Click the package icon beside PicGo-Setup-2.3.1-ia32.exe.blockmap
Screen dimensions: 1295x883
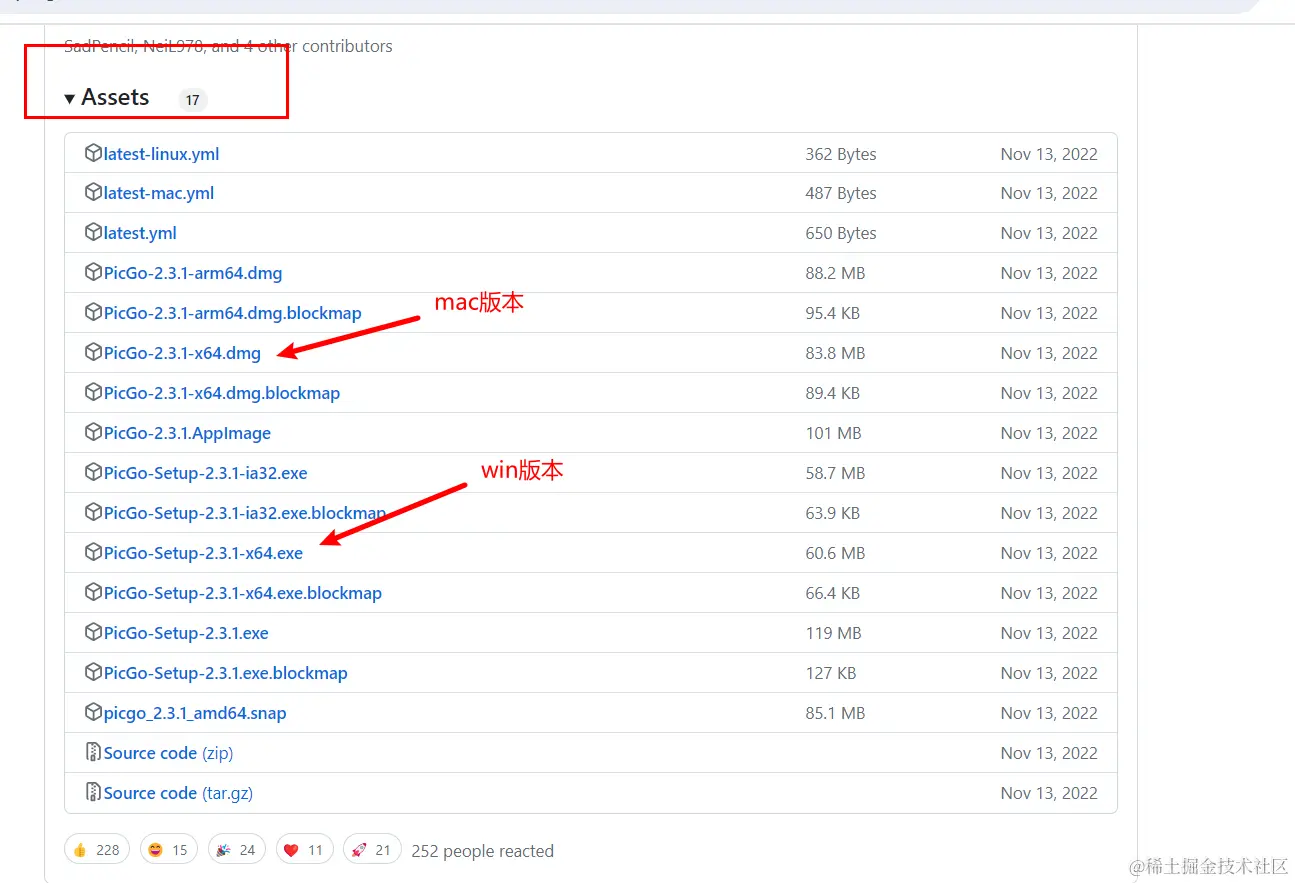(x=93, y=513)
